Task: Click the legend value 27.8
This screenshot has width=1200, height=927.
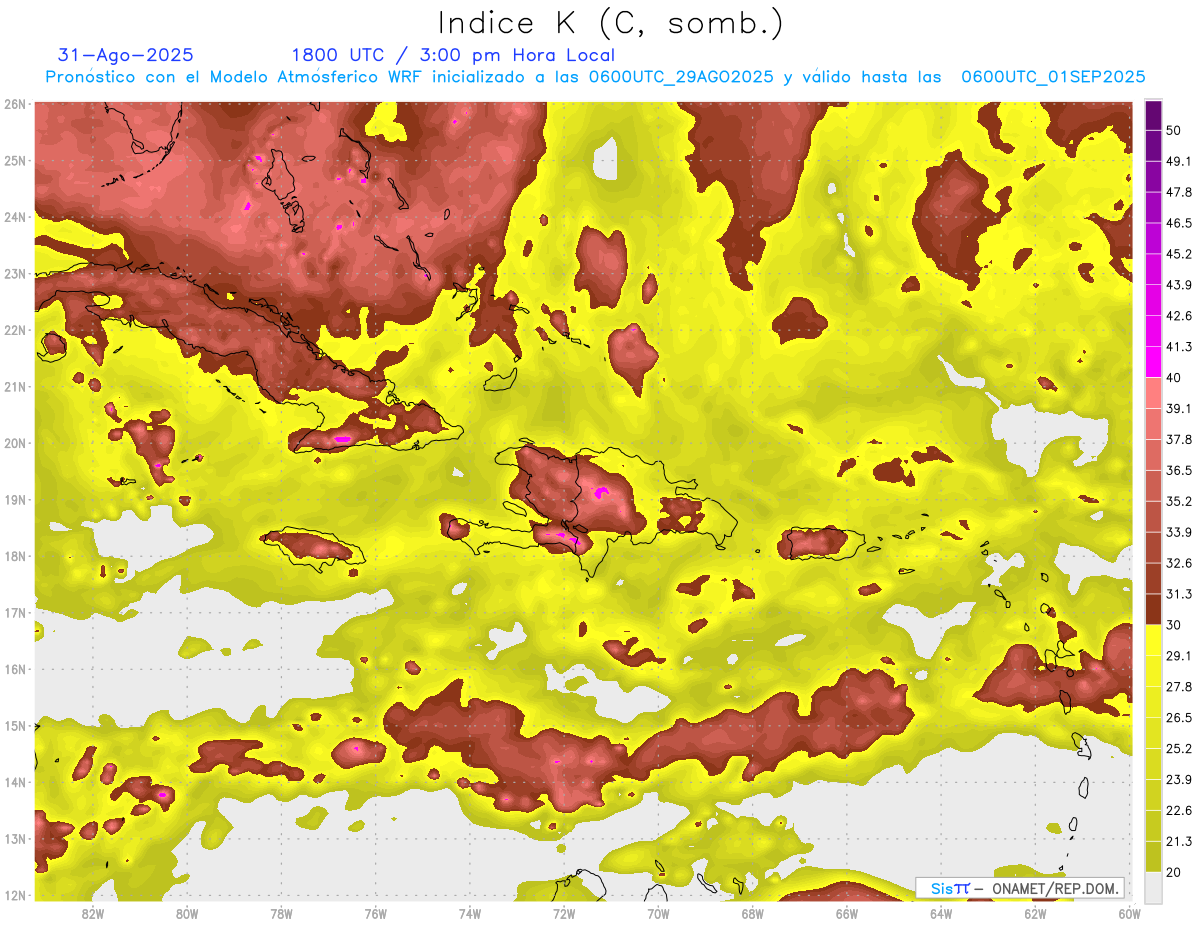Action: click(x=1178, y=687)
